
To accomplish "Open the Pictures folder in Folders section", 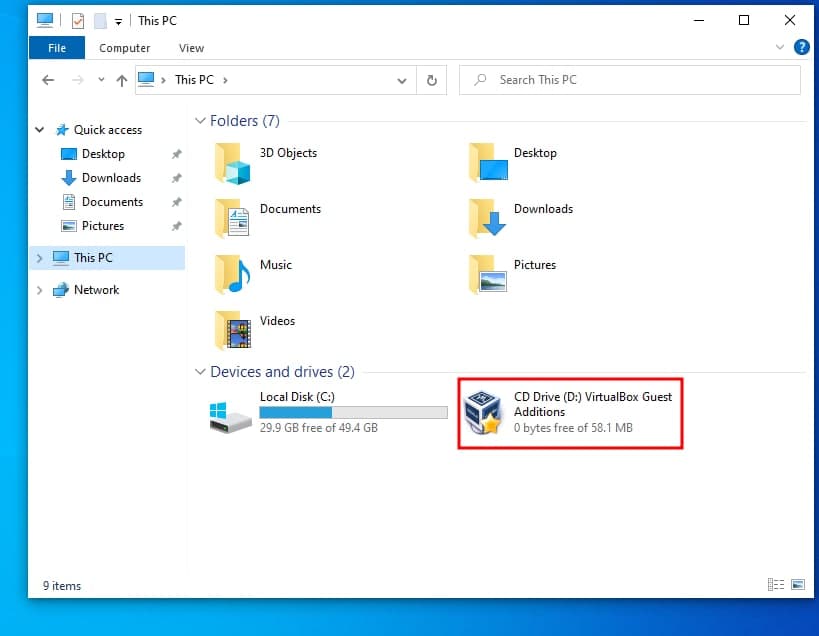I will [x=488, y=275].
